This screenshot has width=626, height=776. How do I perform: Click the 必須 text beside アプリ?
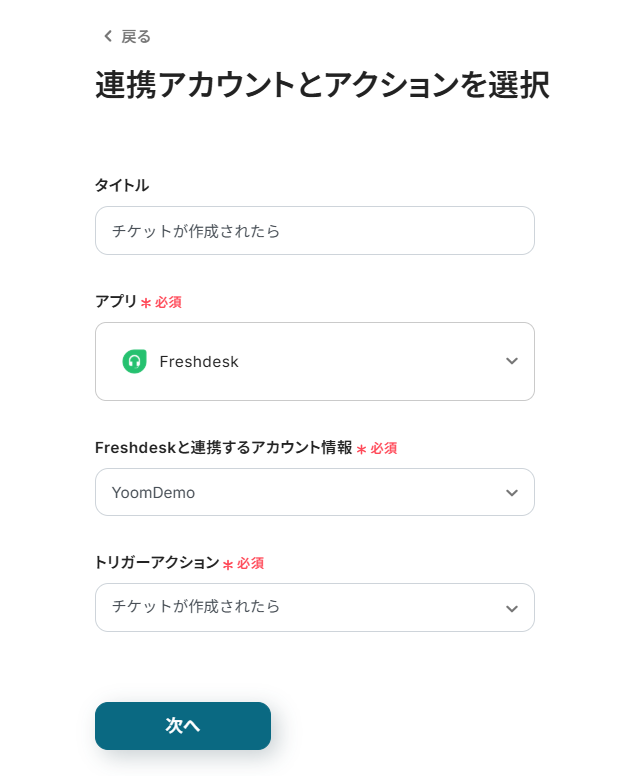point(168,302)
